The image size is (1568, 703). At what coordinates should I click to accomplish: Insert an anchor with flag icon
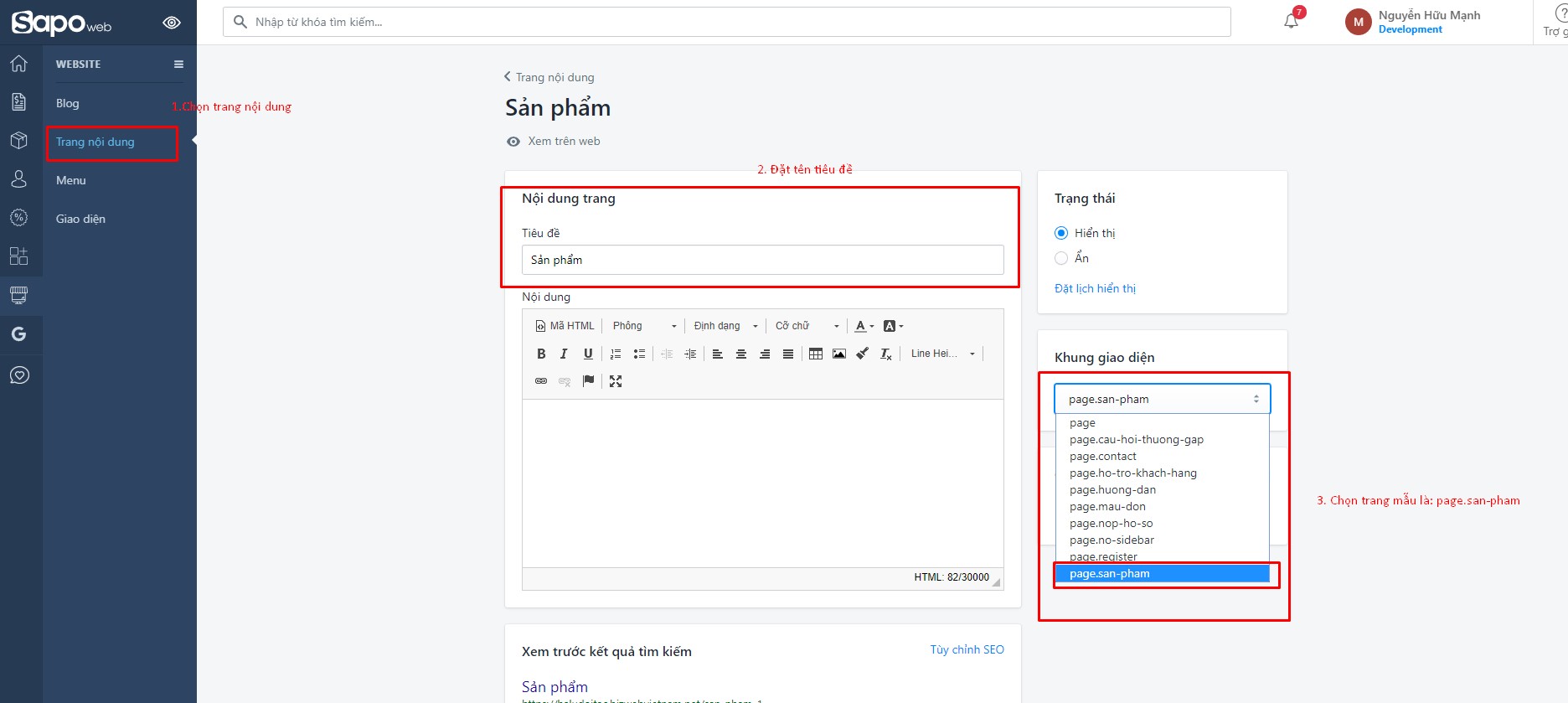[x=588, y=381]
